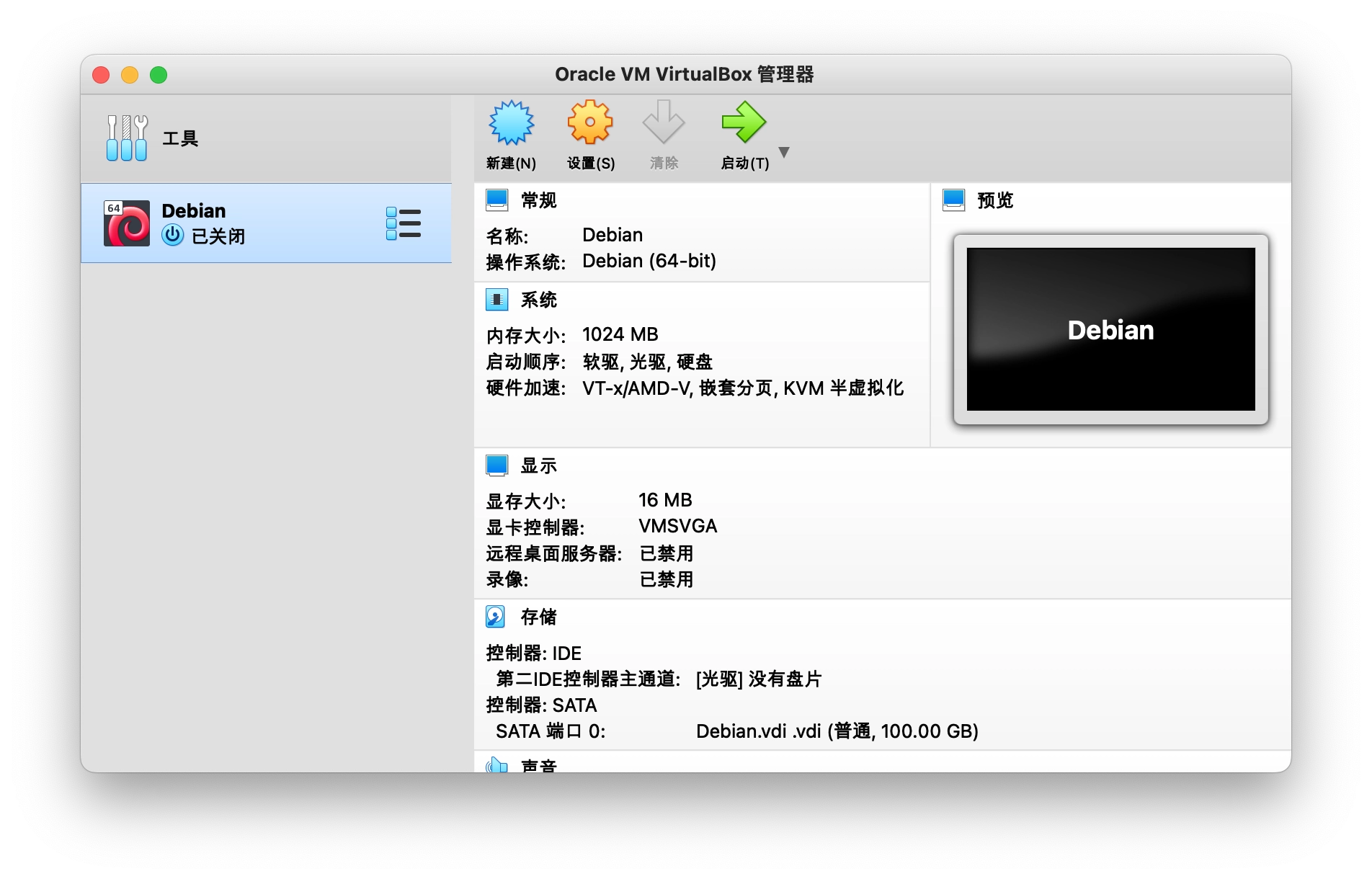Click the Discard (清除) arrow icon
The image size is (1372, 879).
pyautogui.click(x=663, y=122)
